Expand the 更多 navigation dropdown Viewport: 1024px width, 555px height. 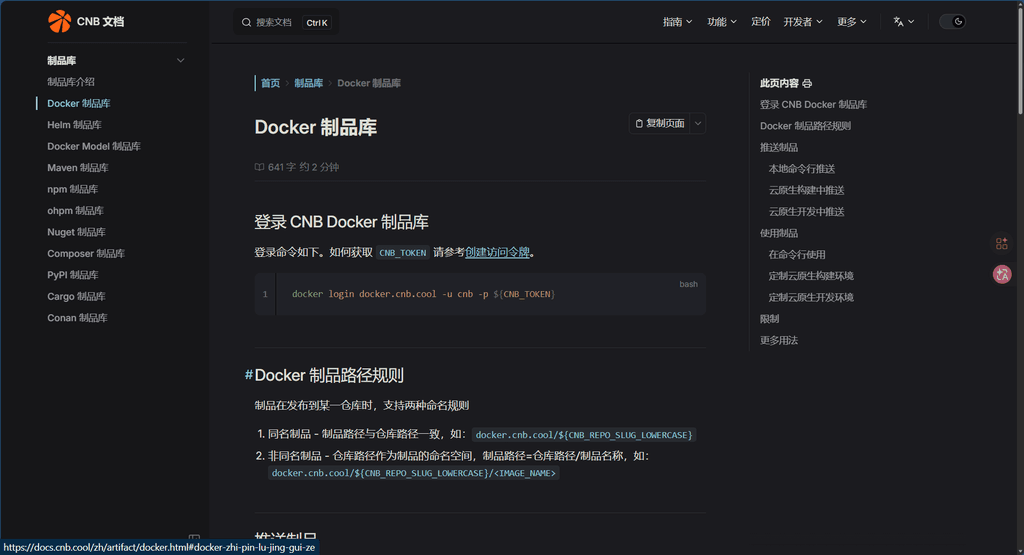point(852,22)
